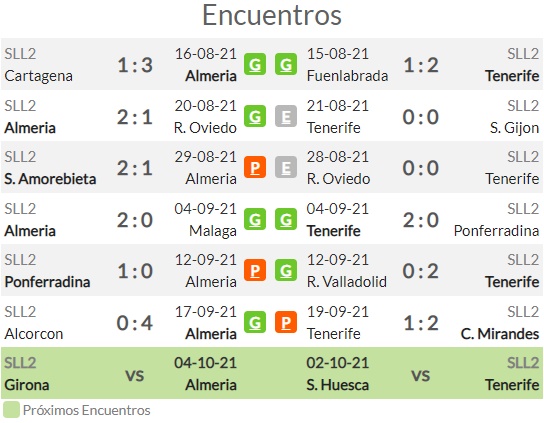This screenshot has height=423, width=544.
Task: Click the orange P badge for Tenerife vs C. Mirandes
Action: [286, 322]
